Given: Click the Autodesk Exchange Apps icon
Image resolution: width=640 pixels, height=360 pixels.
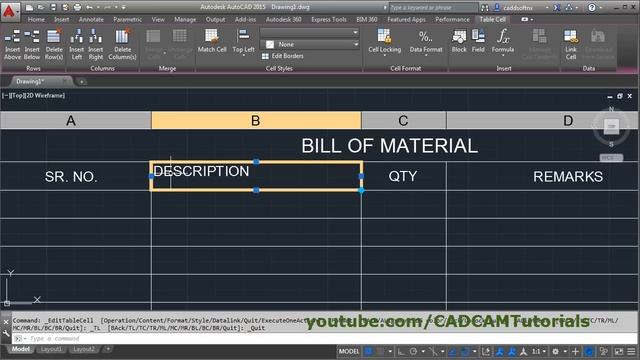Looking at the screenshot, I should click(557, 7).
